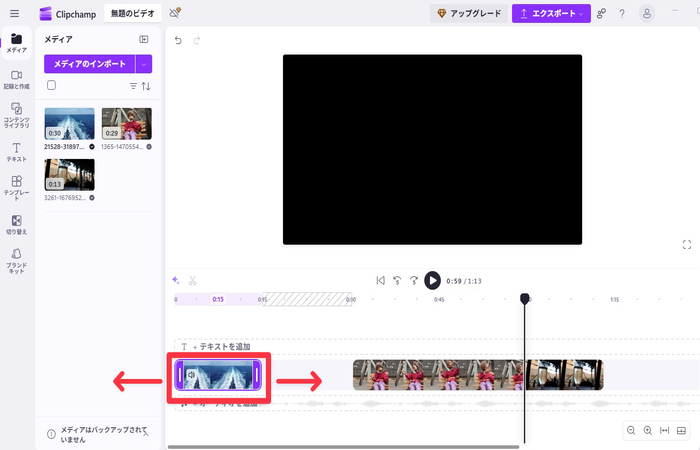
Task: Open the エクスポート dropdown
Action: 551,13
